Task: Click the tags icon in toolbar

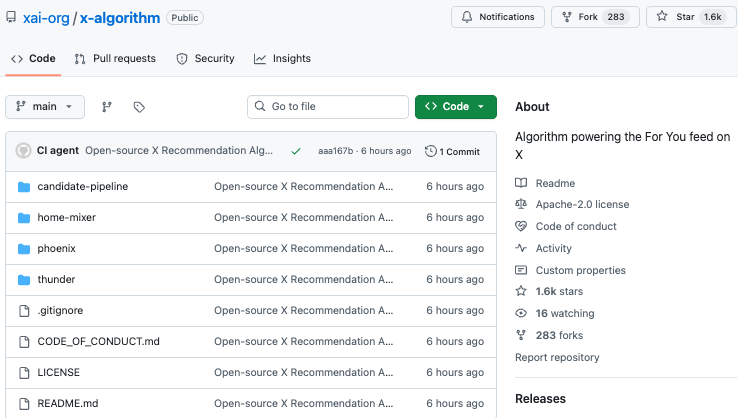Action: click(x=139, y=107)
